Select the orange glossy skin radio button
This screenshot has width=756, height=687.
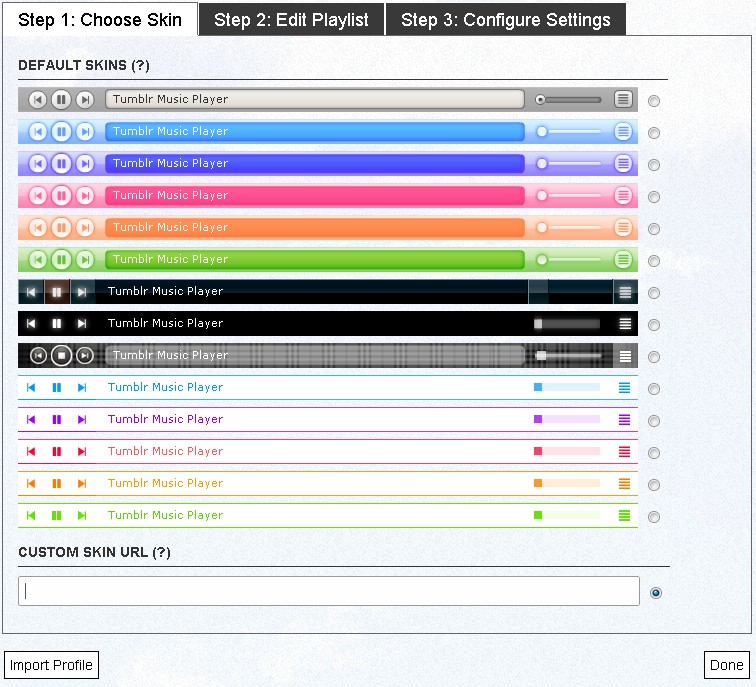click(654, 229)
